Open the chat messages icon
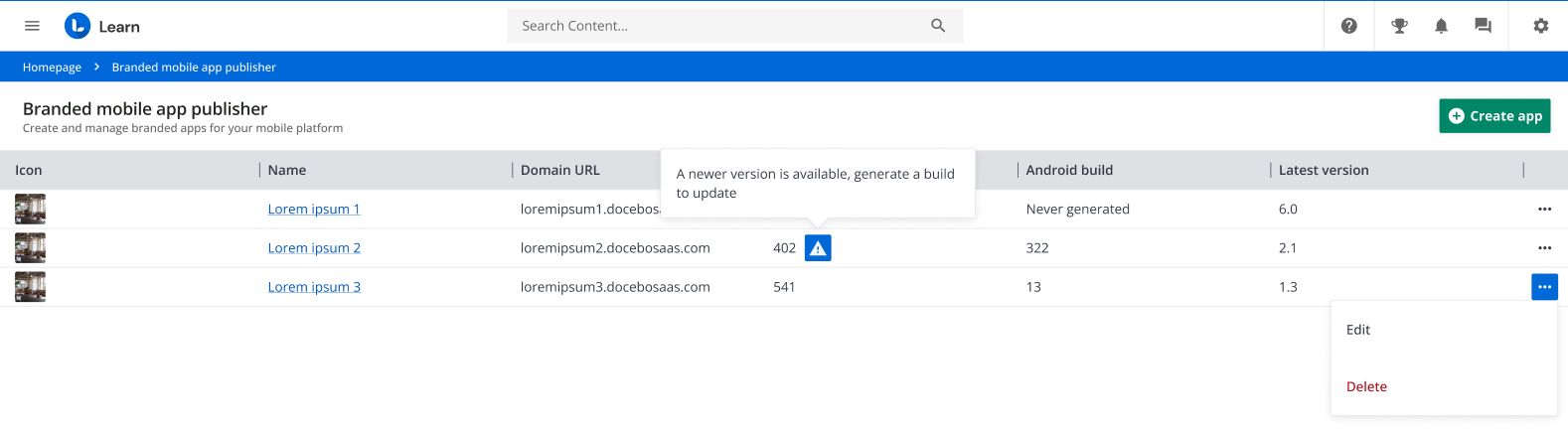1568x437 pixels. click(1483, 26)
